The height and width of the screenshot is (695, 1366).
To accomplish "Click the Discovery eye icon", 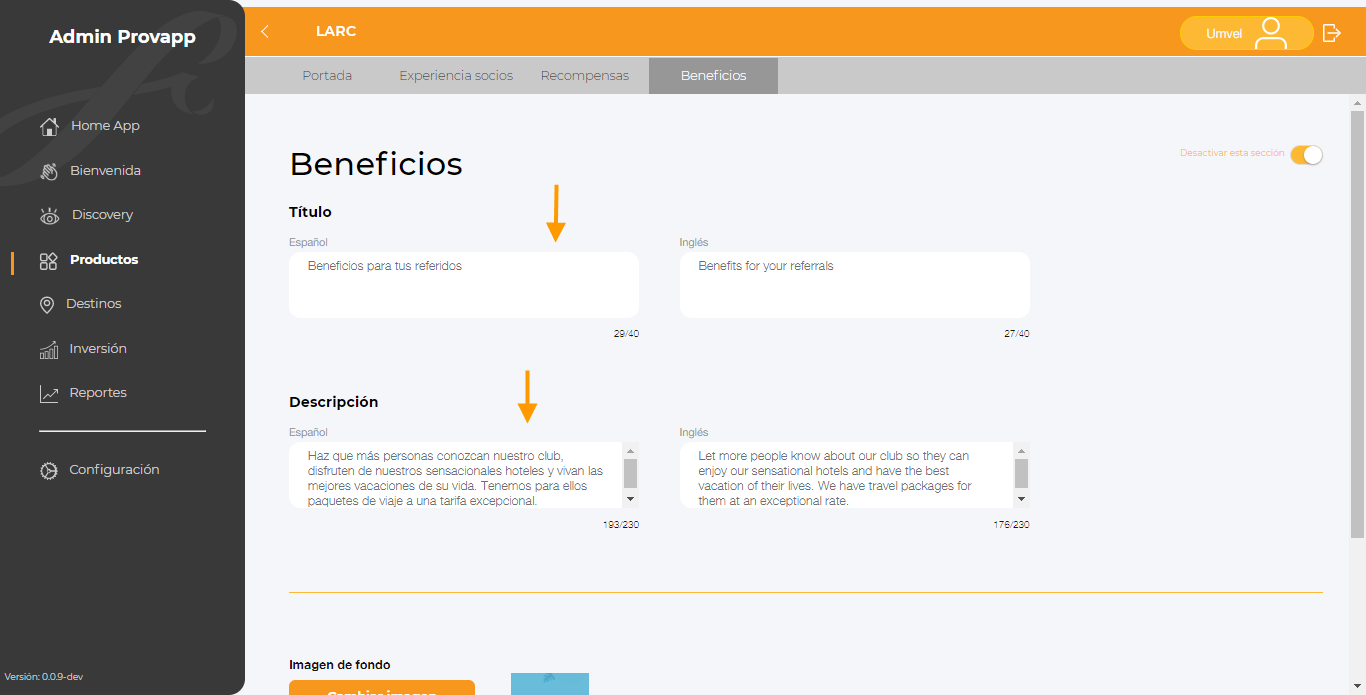I will click(x=49, y=216).
